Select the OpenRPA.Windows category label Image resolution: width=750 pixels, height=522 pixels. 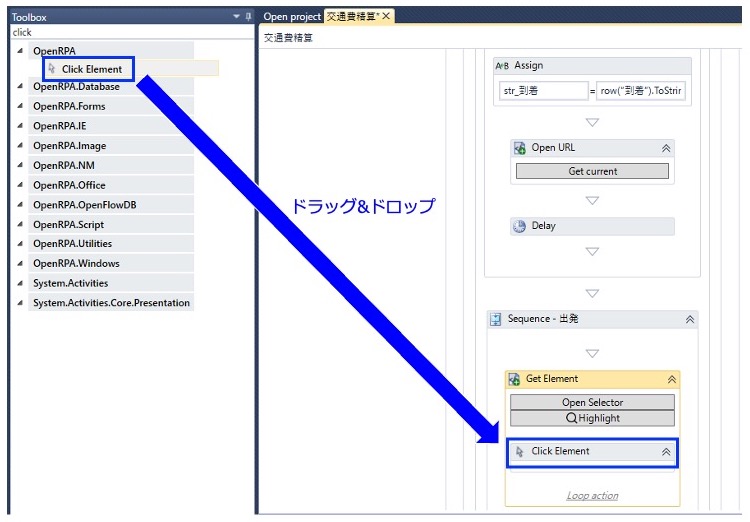point(76,263)
